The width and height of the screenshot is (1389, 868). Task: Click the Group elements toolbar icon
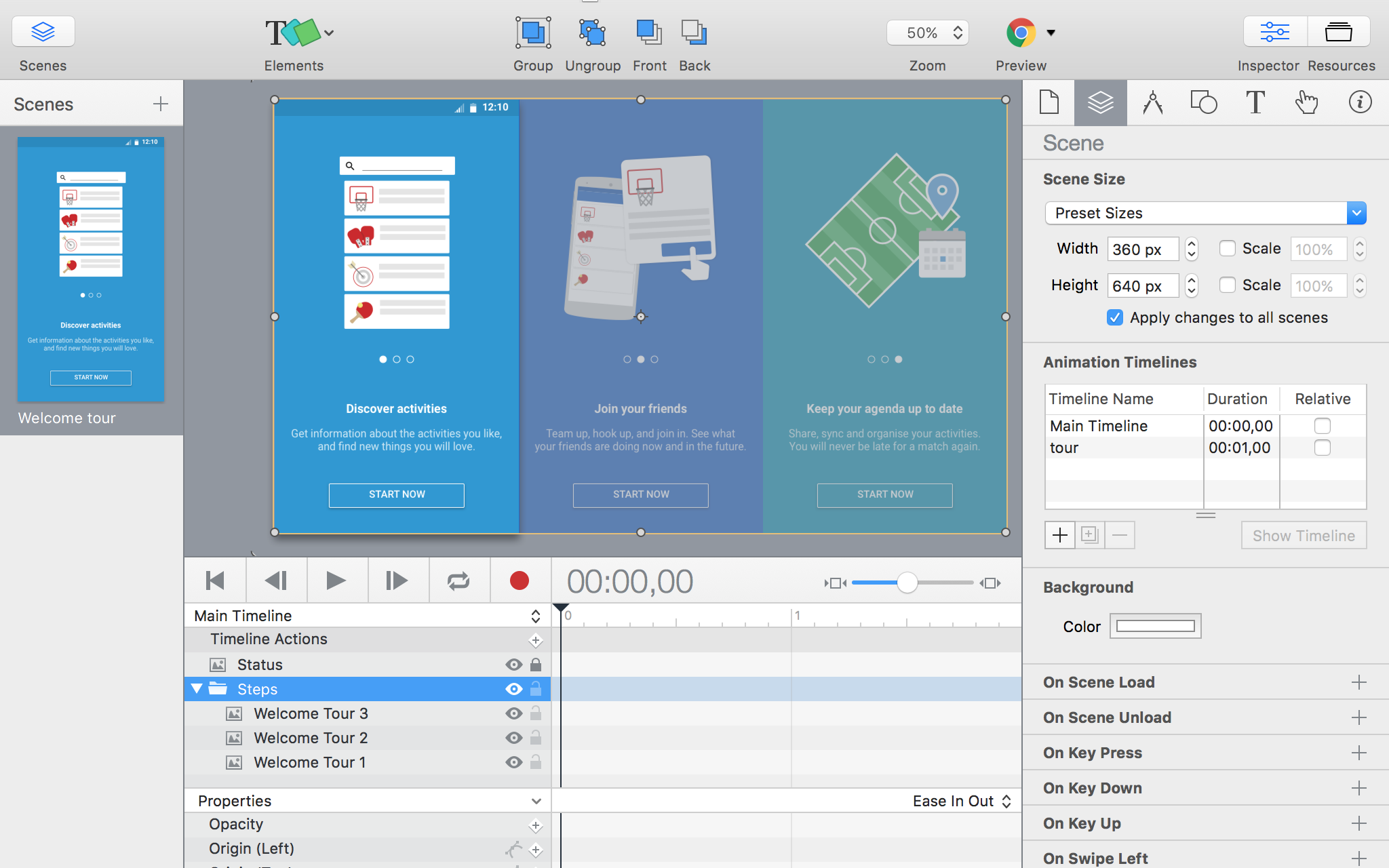pos(532,33)
